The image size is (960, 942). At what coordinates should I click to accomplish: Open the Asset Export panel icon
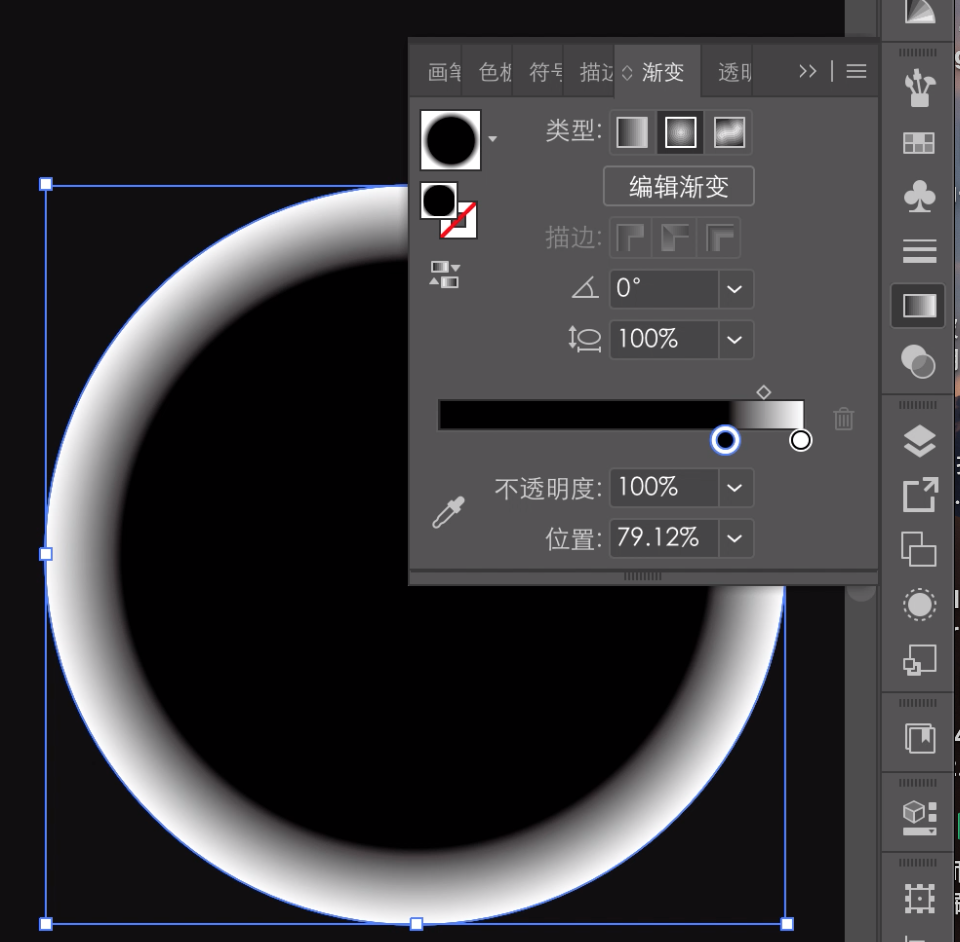tap(920, 495)
